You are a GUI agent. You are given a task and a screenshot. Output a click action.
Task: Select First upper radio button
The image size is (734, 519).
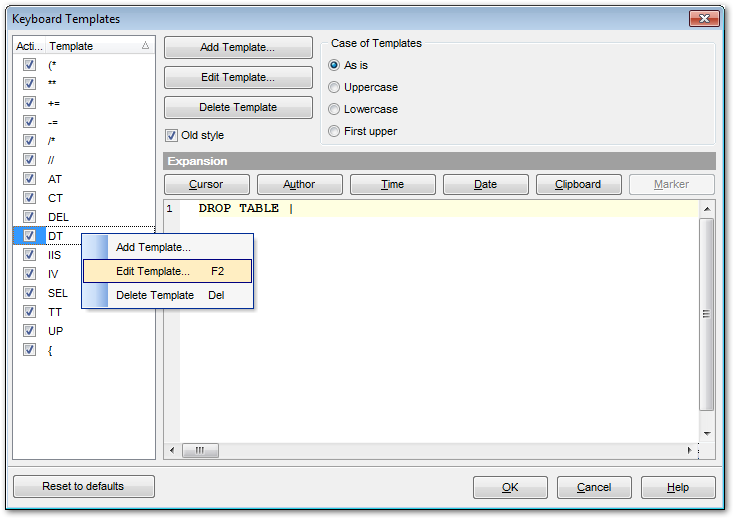(x=334, y=131)
